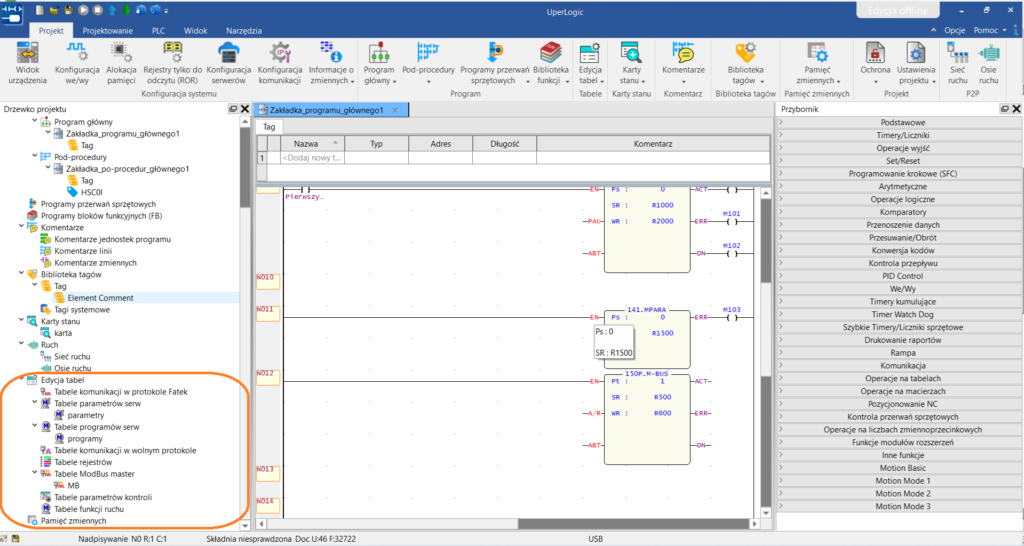Expand the Komparatory toolbox category
Screen dimensions: 1024x546
899,212
